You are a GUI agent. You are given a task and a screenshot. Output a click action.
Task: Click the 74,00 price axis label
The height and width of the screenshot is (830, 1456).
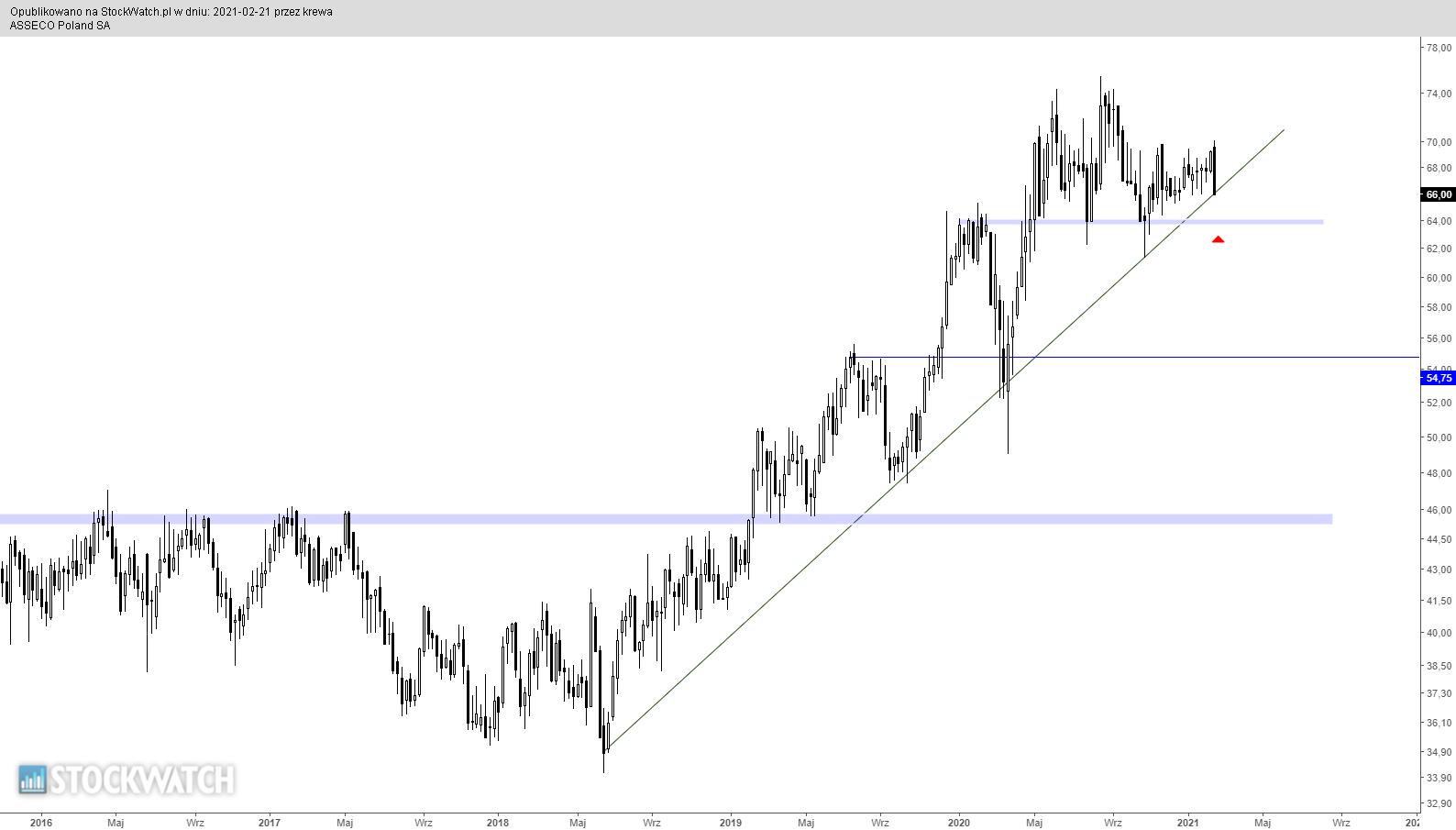click(1439, 94)
